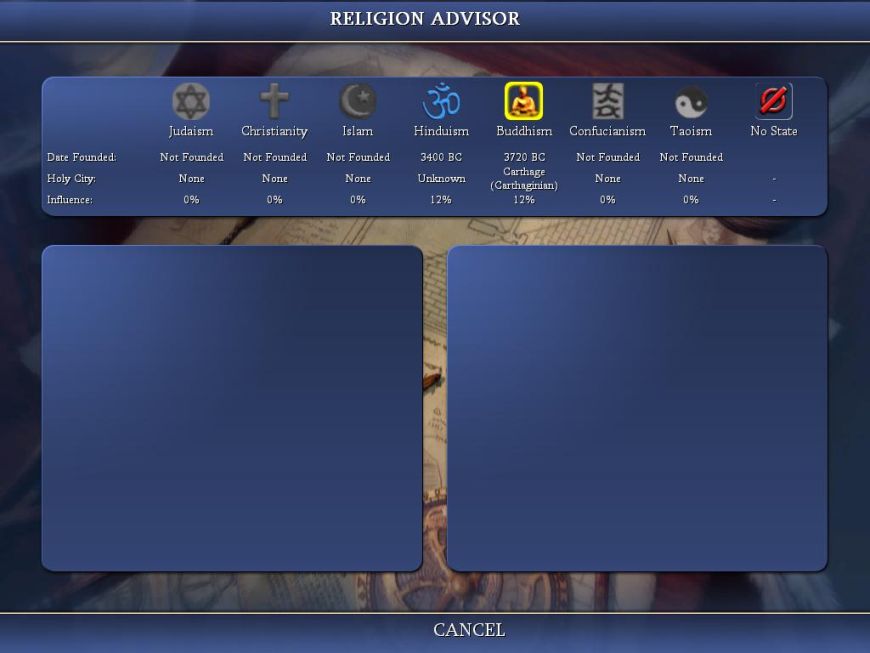Click the Date Founded row label

[81, 157]
